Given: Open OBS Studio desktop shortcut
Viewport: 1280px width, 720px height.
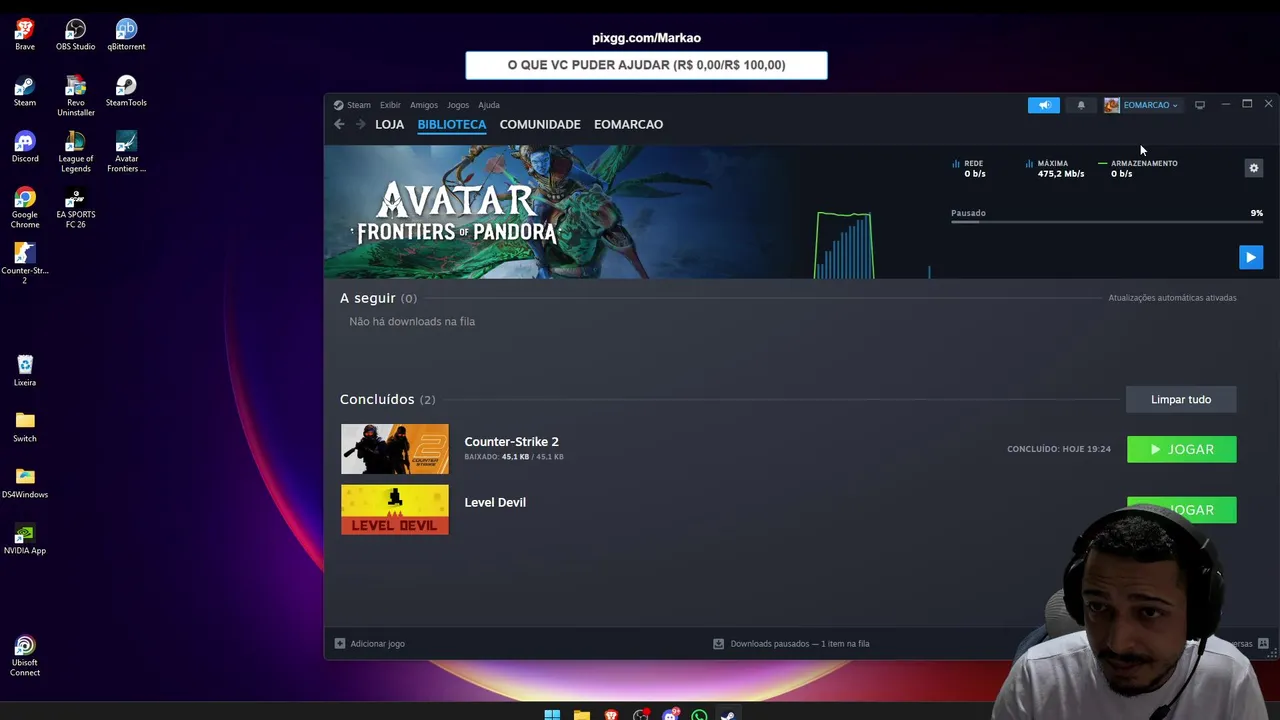Looking at the screenshot, I should [x=76, y=34].
